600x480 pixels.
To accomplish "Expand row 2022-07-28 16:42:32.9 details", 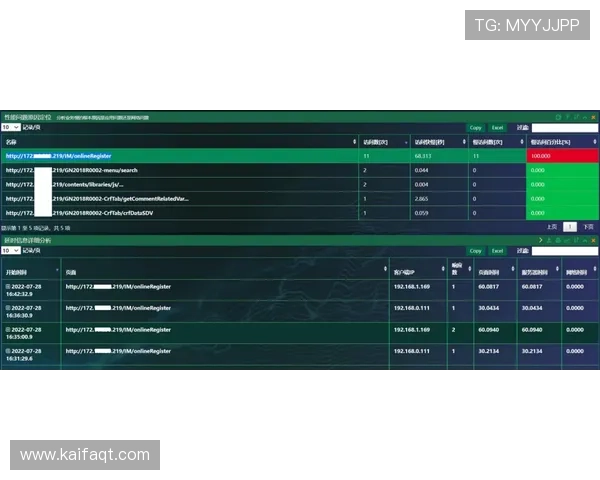I will pos(8,286).
